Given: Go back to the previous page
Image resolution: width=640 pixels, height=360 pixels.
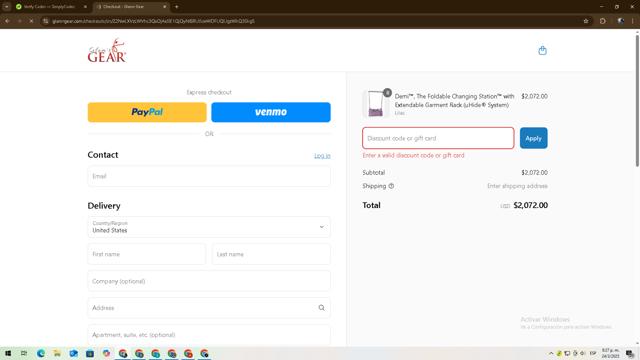Looking at the screenshot, I should (x=7, y=21).
